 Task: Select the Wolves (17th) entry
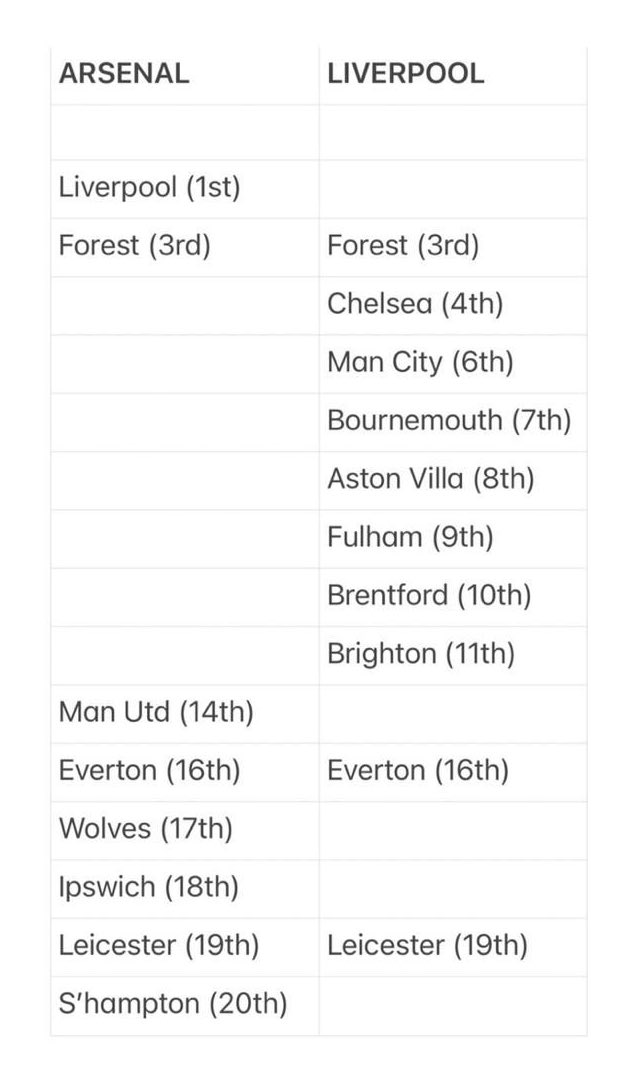click(x=145, y=829)
